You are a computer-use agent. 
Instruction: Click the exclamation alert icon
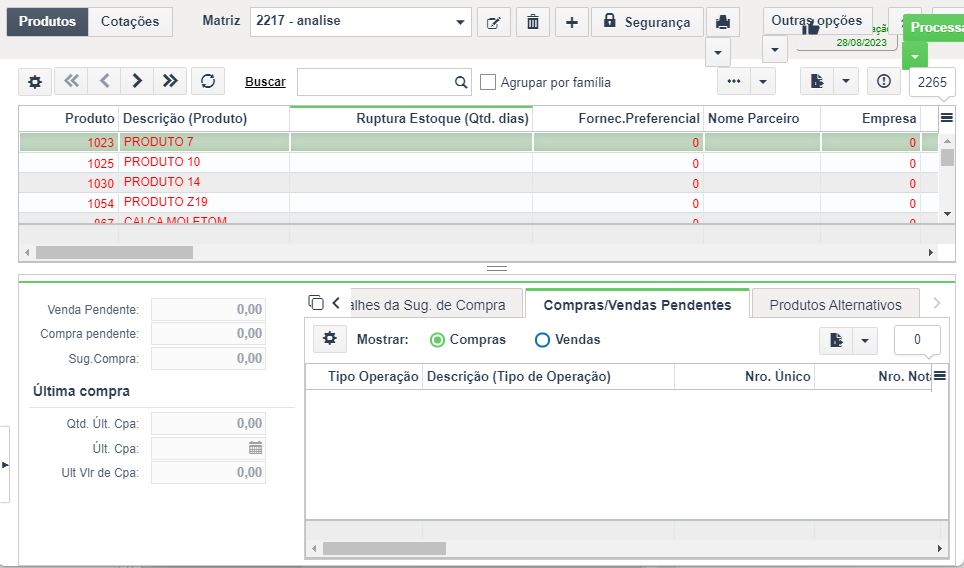(x=883, y=81)
